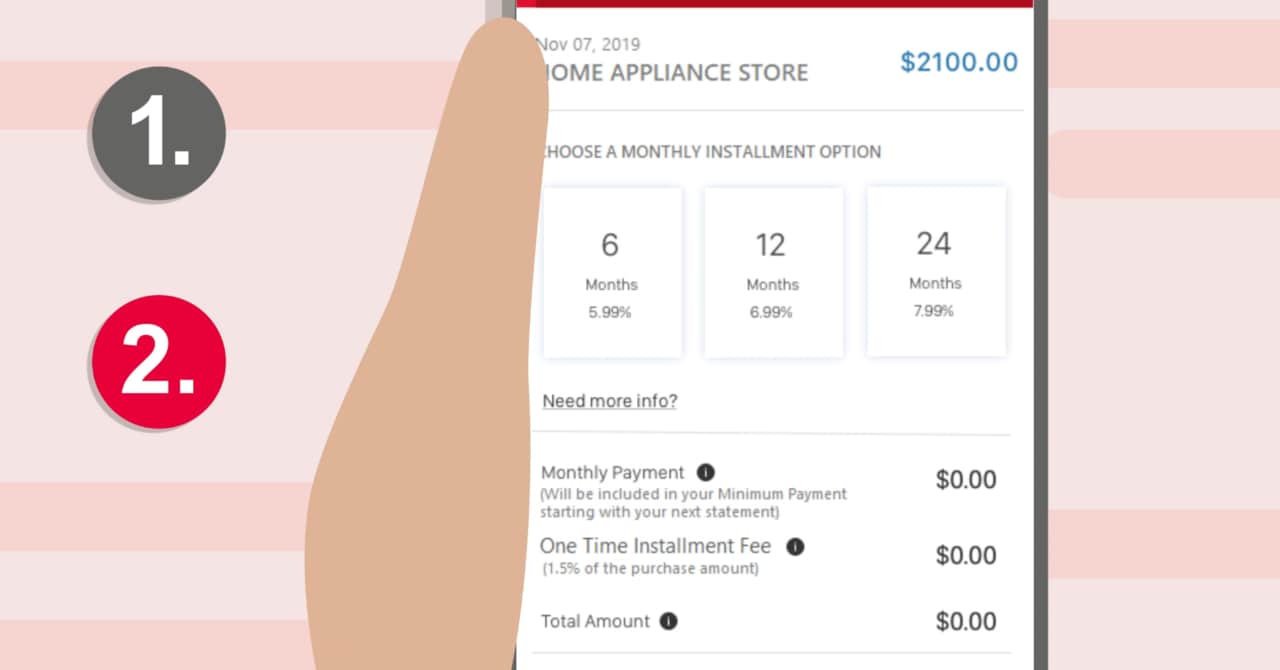Screen dimensions: 1280x670
Task: Pick the 24 Months 7.99% plan
Action: [935, 271]
